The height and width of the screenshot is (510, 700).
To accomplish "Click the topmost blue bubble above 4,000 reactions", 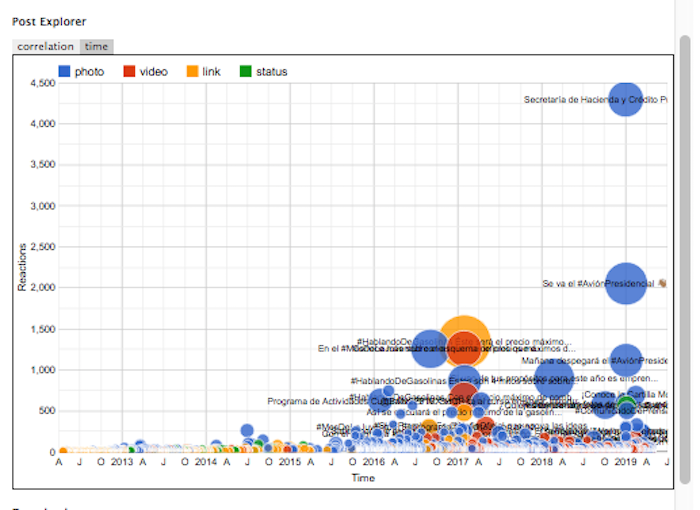I will (x=625, y=98).
